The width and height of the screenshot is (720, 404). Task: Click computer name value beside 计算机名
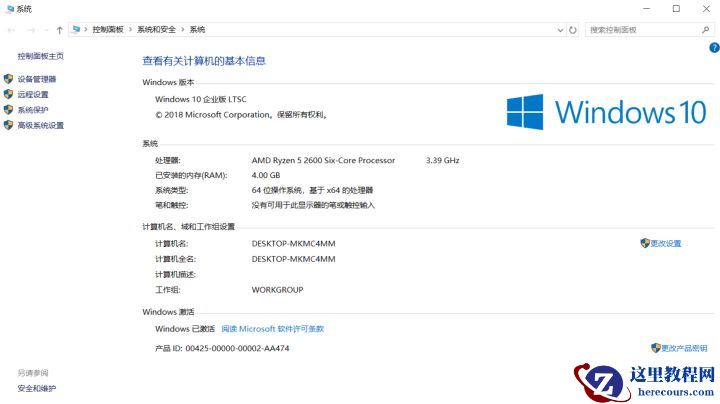coord(293,243)
